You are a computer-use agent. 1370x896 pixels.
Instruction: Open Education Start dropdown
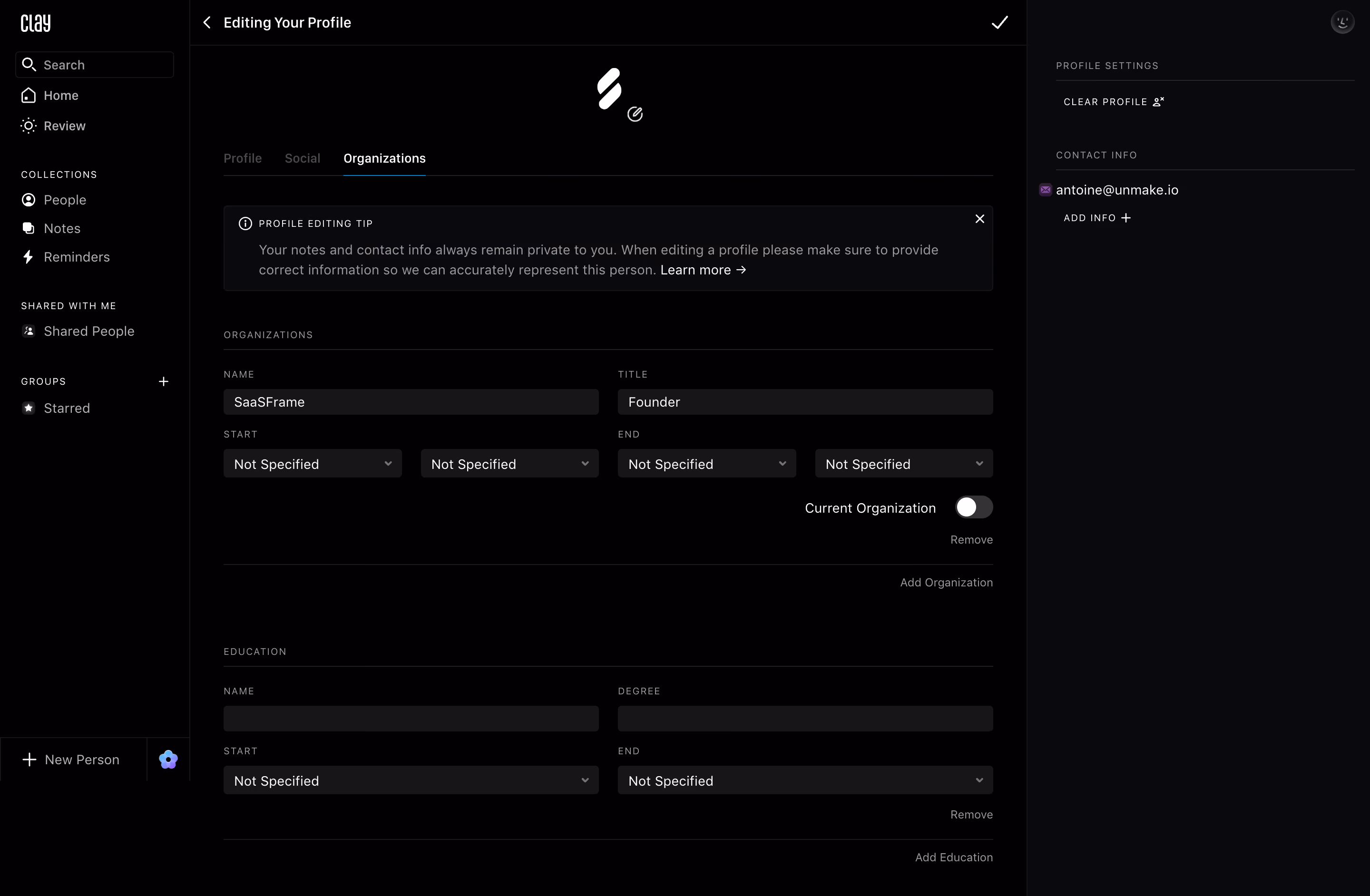click(x=411, y=780)
